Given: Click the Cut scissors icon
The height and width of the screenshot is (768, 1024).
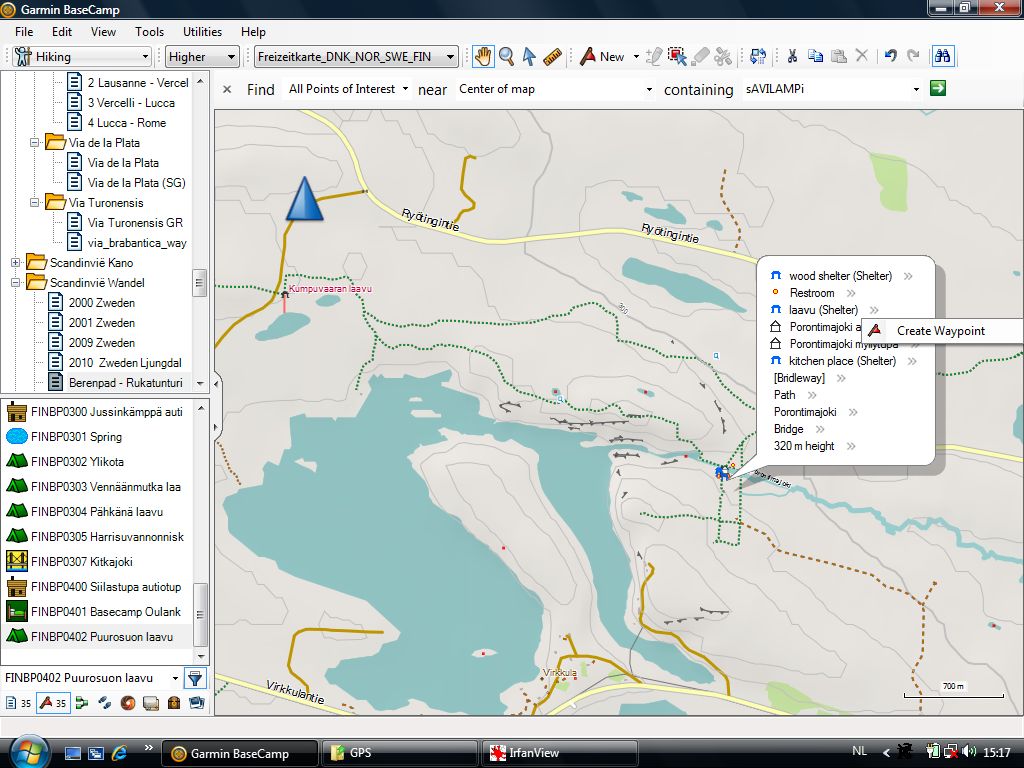Looking at the screenshot, I should tap(791, 57).
